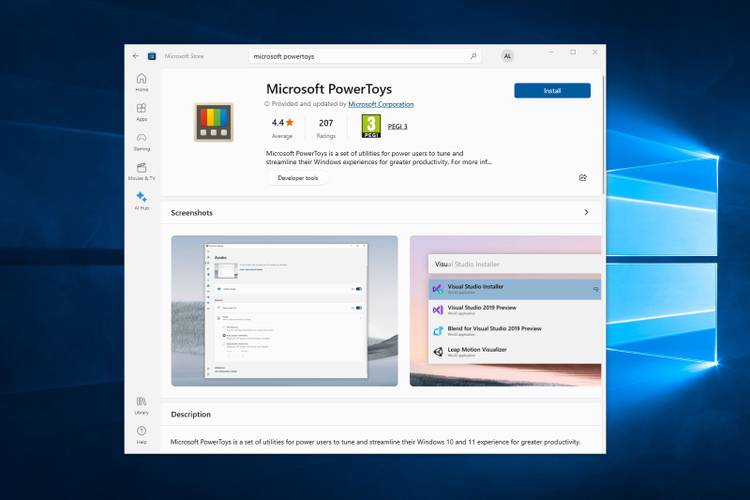
Task: Install Microsoft PowerToys
Action: click(552, 90)
